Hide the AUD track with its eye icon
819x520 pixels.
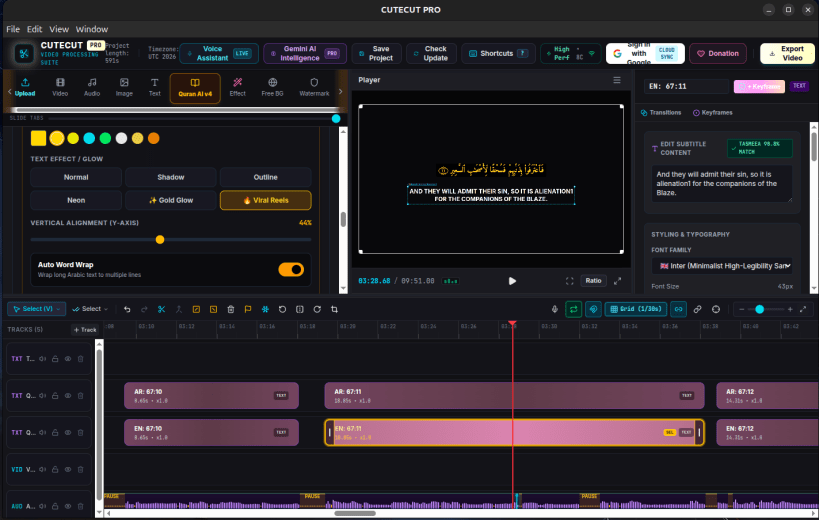tap(68, 506)
